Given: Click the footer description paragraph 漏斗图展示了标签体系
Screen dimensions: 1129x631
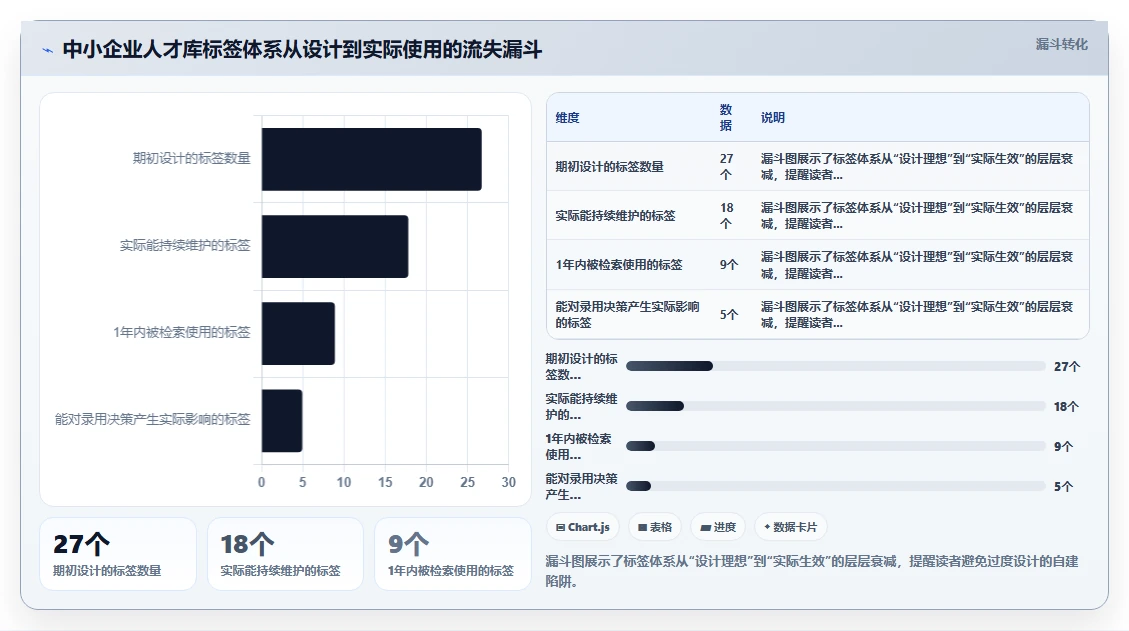Looking at the screenshot, I should (x=811, y=571).
